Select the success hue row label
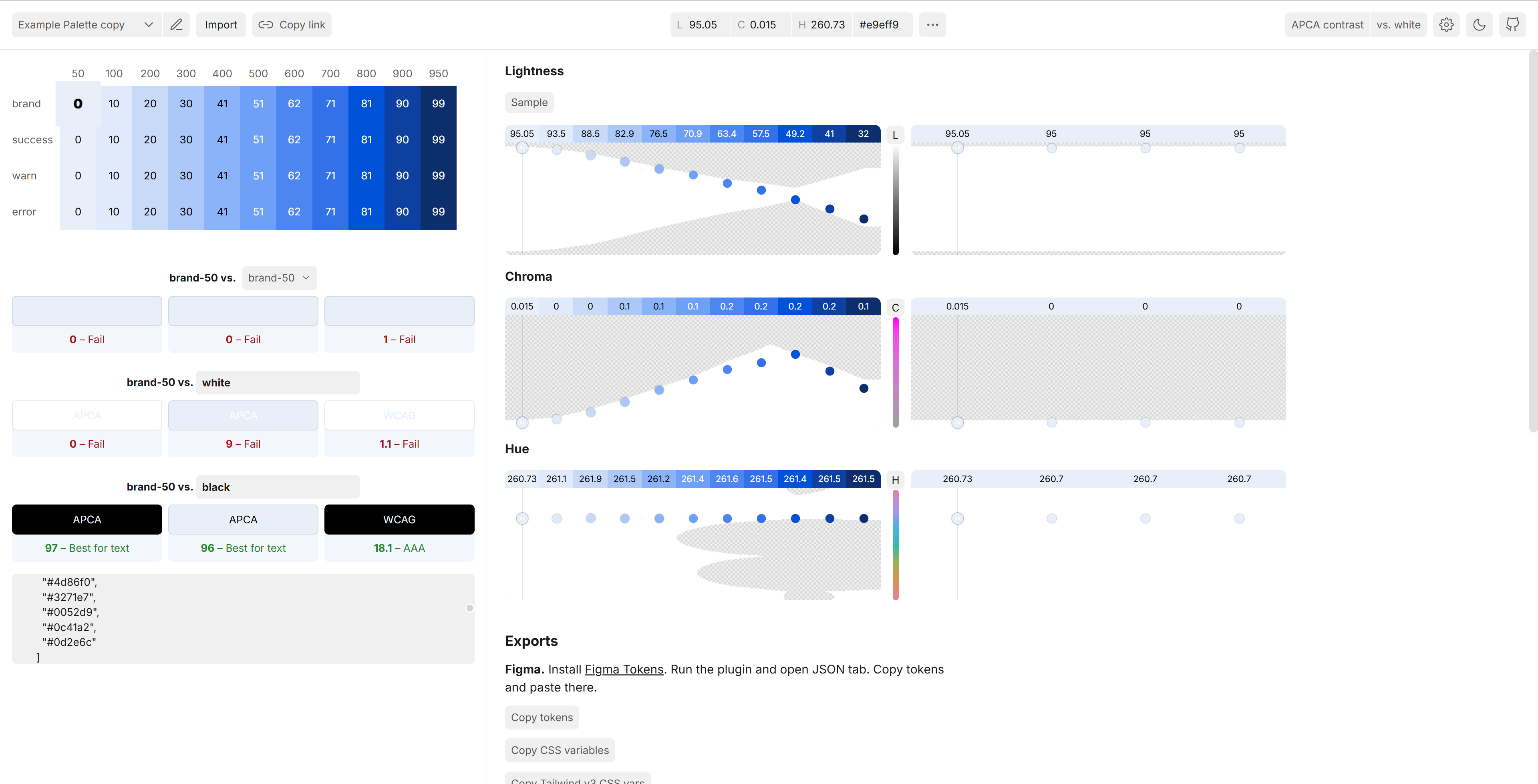1538x784 pixels. [32, 140]
